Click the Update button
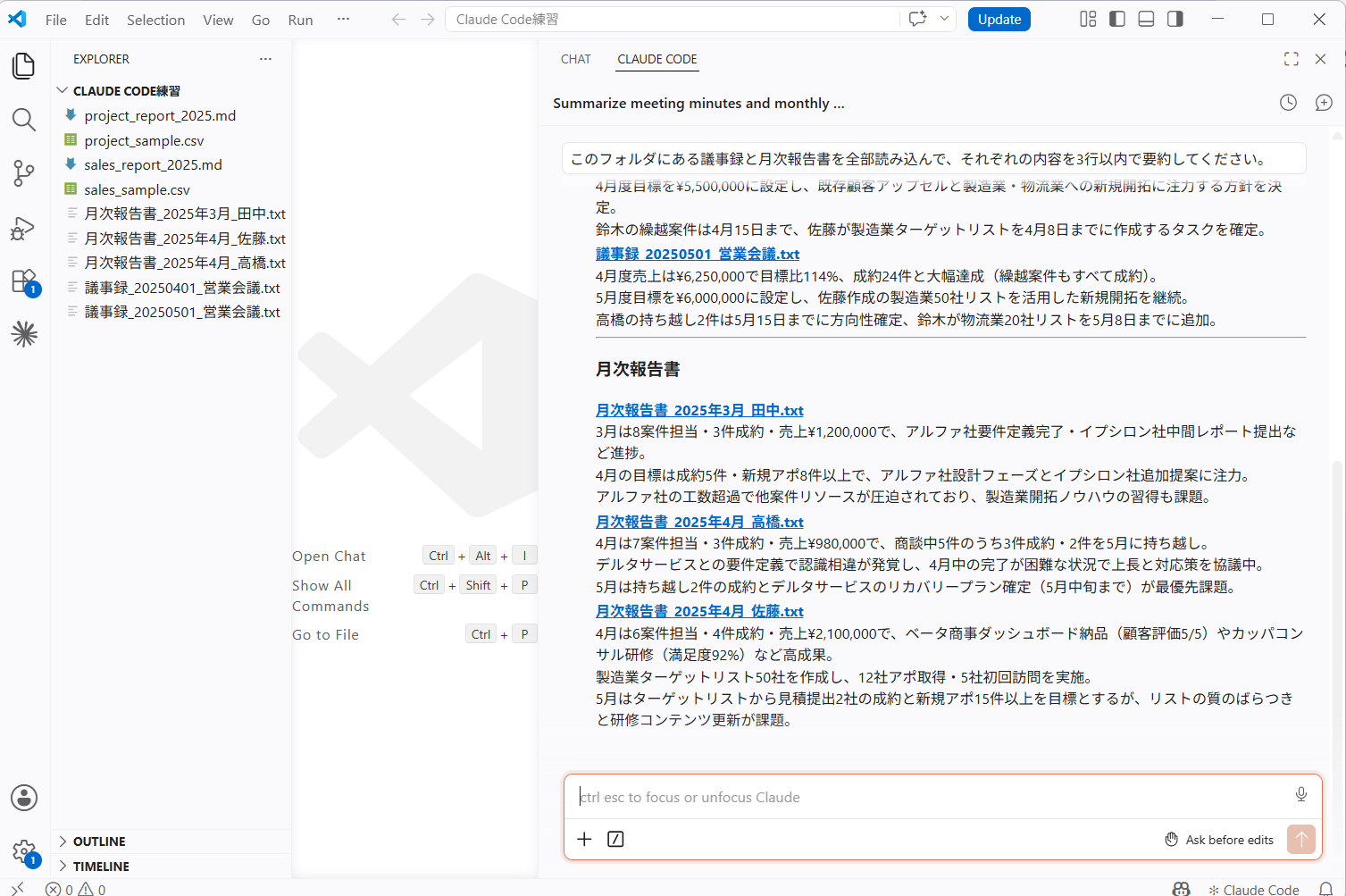 pyautogui.click(x=999, y=19)
